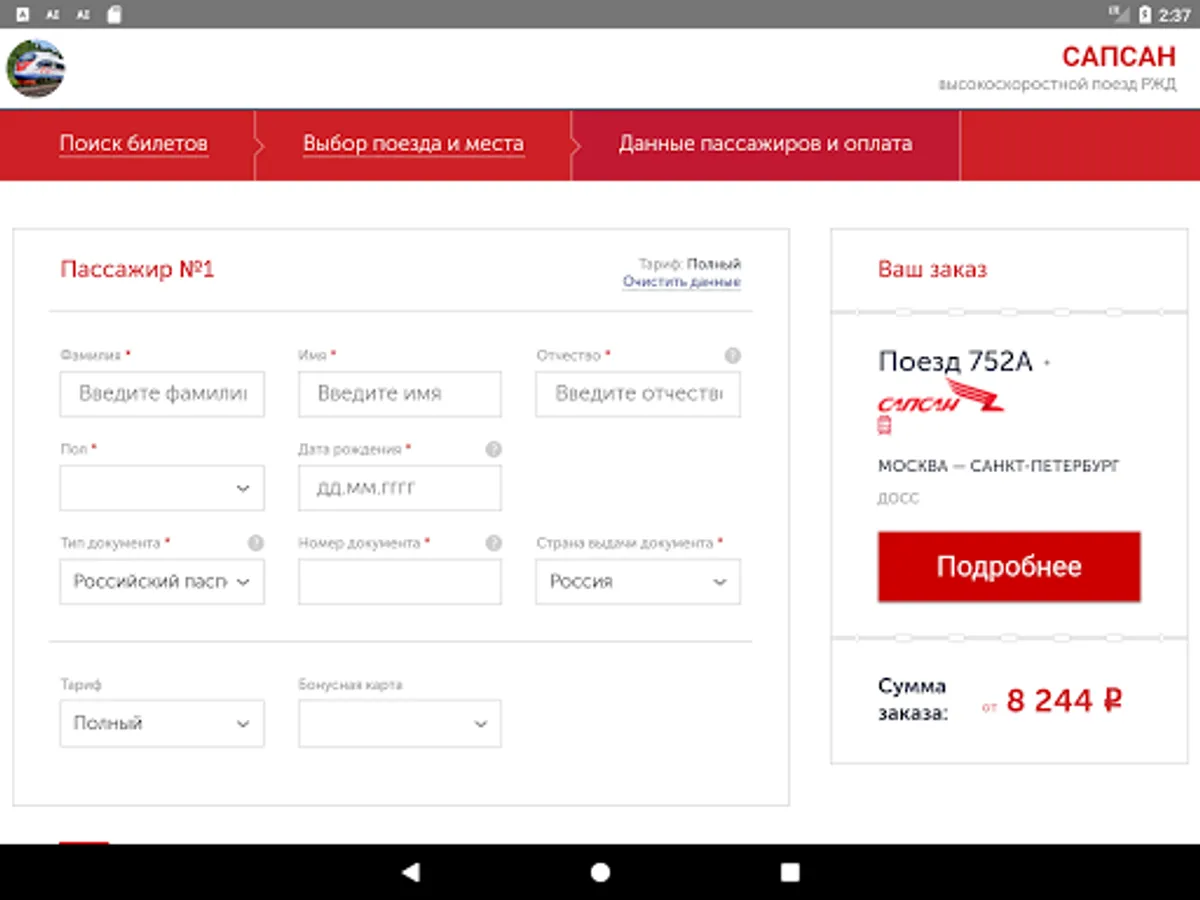Focus the Имя input field
The image size is (1200, 900).
click(400, 394)
